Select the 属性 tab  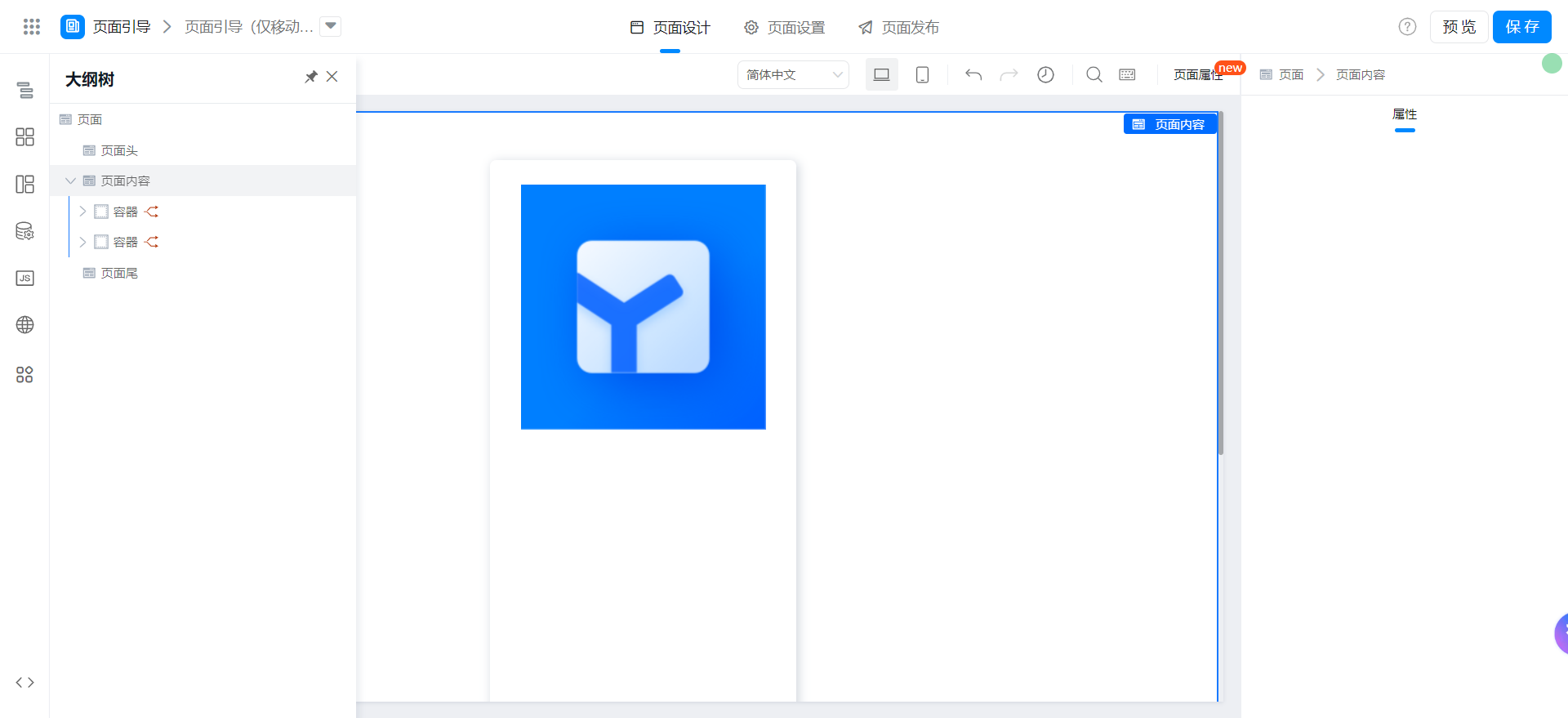tap(1405, 114)
